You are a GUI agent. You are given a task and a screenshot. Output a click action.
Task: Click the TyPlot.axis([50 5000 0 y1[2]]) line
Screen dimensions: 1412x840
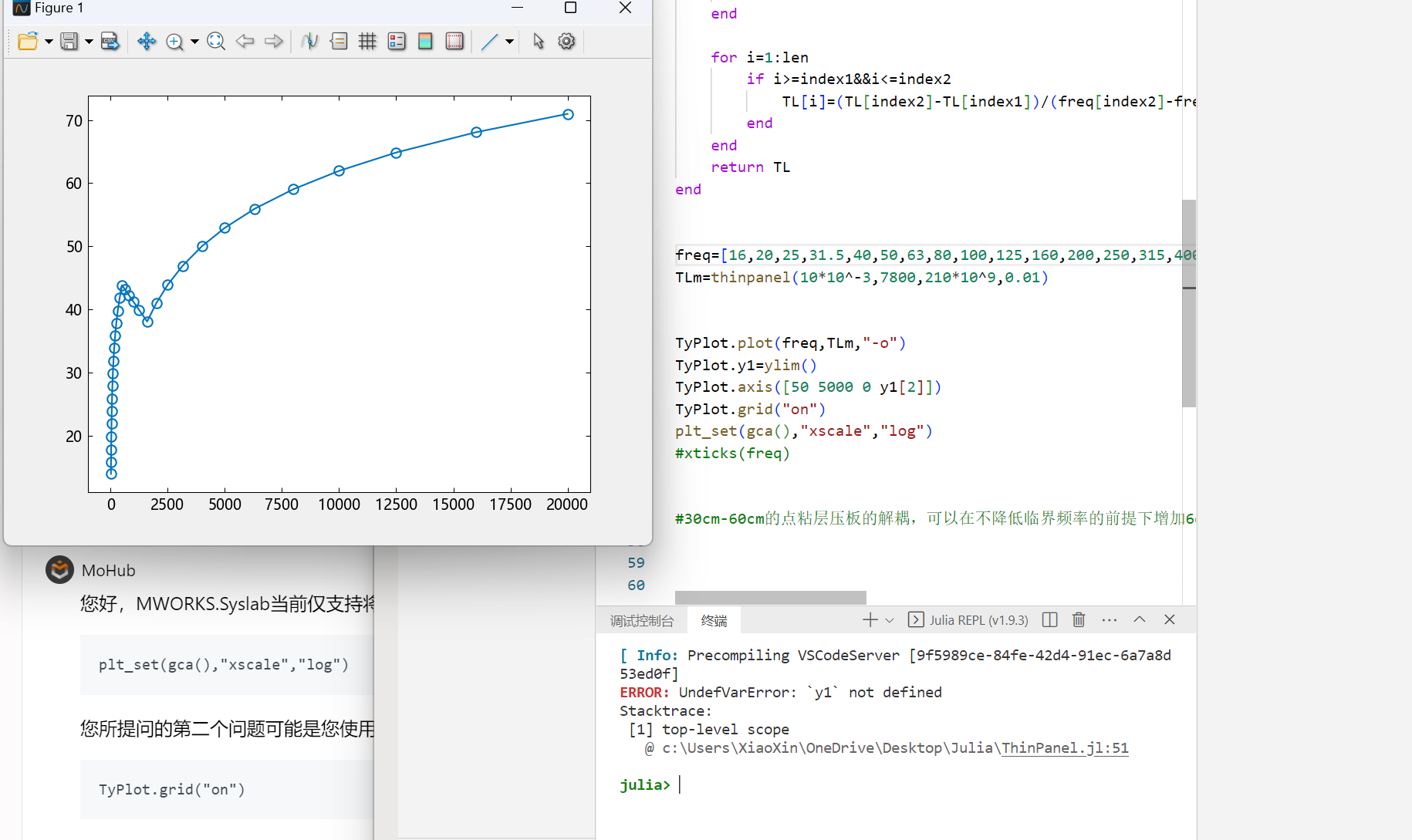pyautogui.click(x=809, y=387)
